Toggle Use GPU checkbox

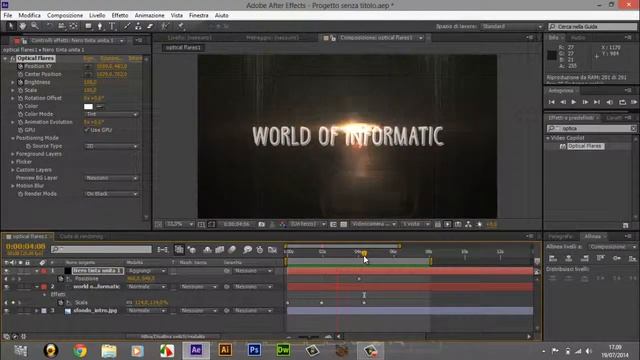(86, 130)
